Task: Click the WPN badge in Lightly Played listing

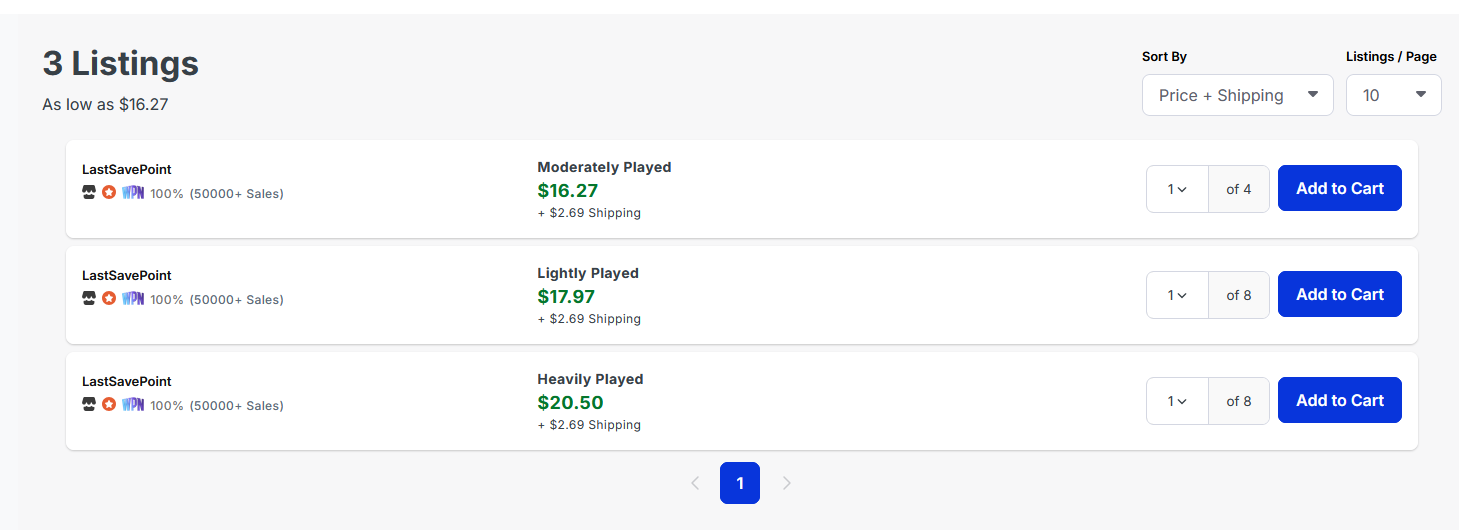Action: point(133,298)
